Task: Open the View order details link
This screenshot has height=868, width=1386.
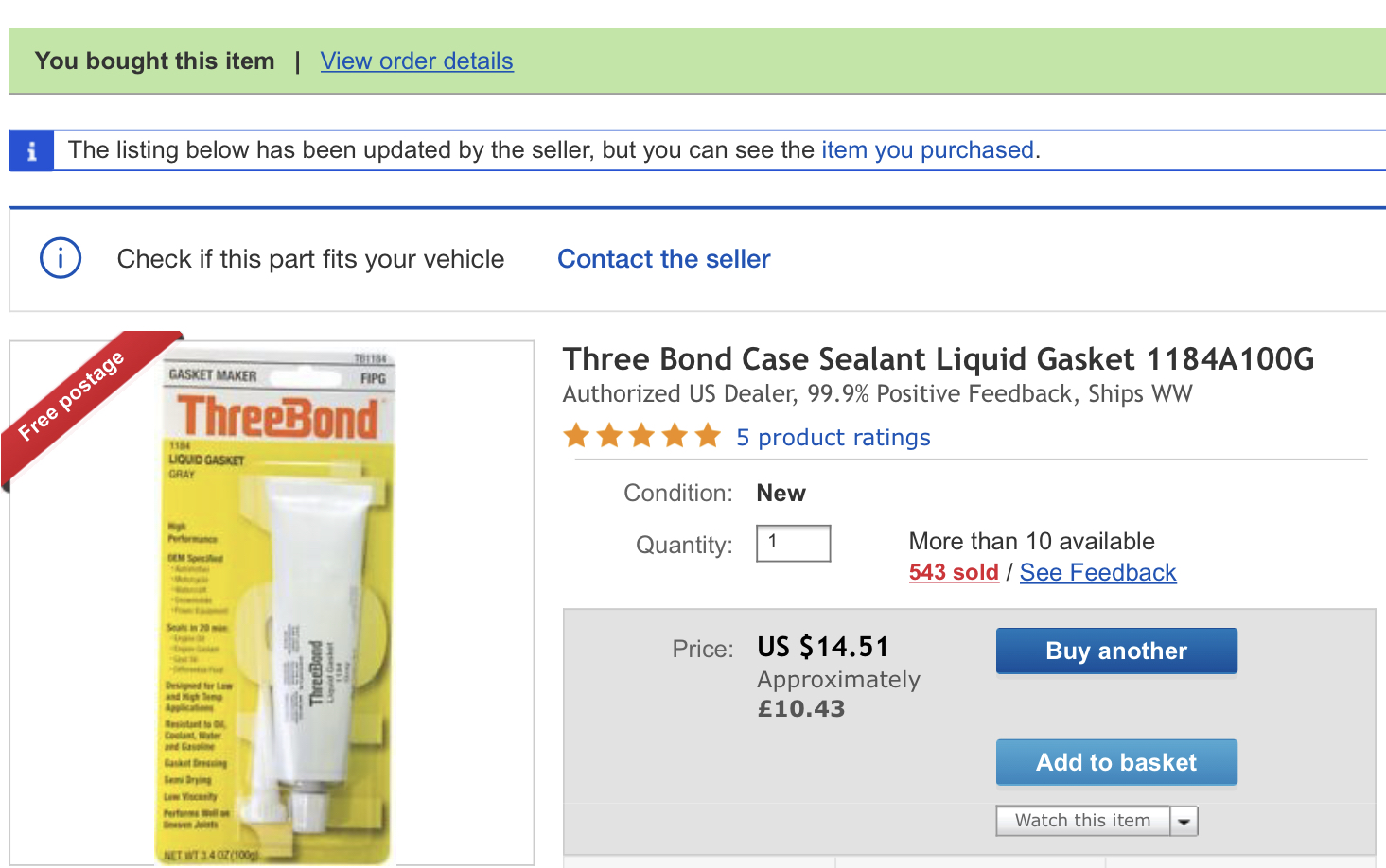Action: click(416, 61)
